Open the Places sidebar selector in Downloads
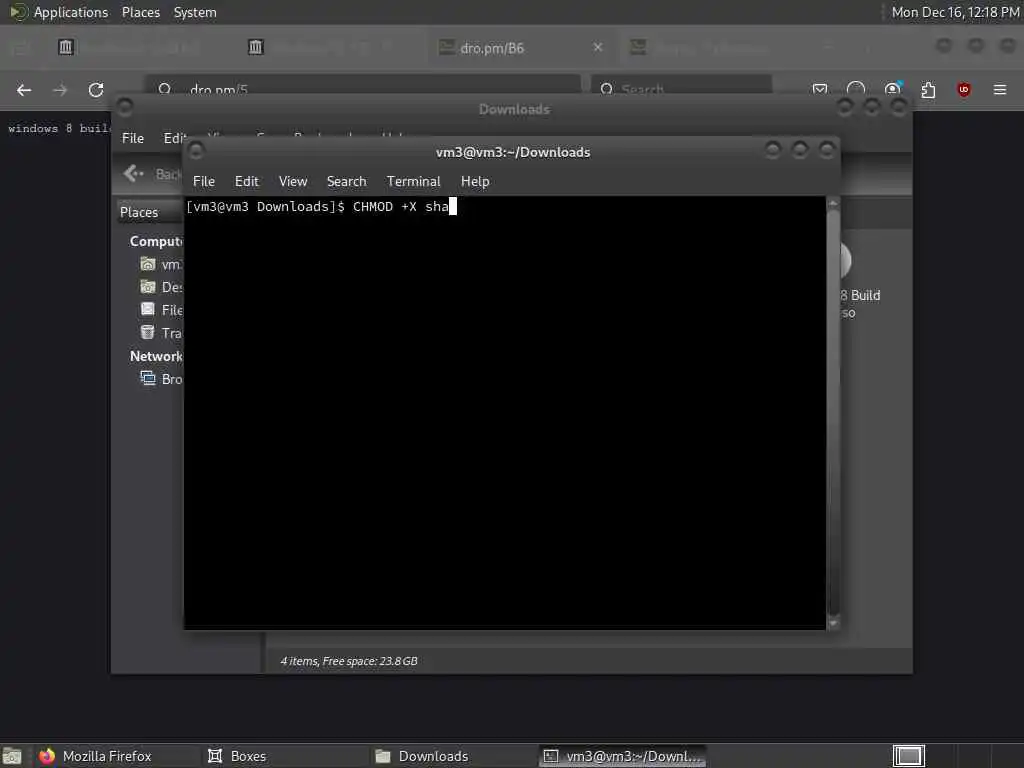This screenshot has height=768, width=1024. [x=150, y=212]
